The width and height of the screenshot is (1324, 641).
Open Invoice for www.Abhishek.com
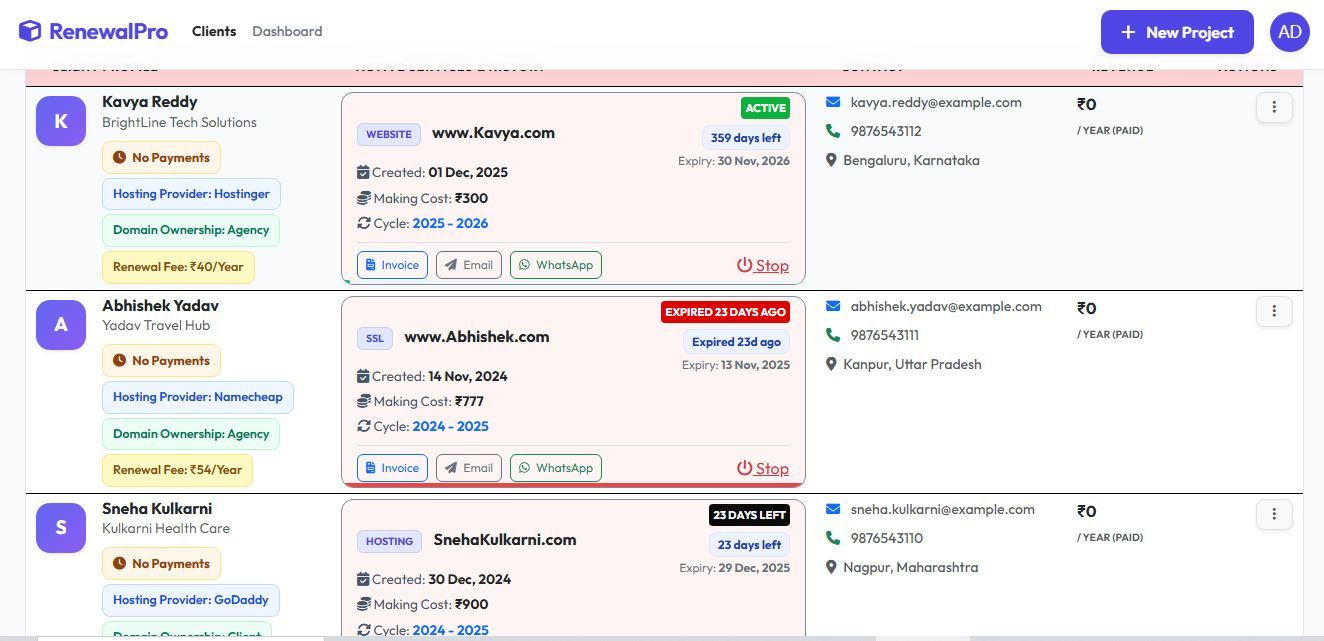pyautogui.click(x=392, y=468)
